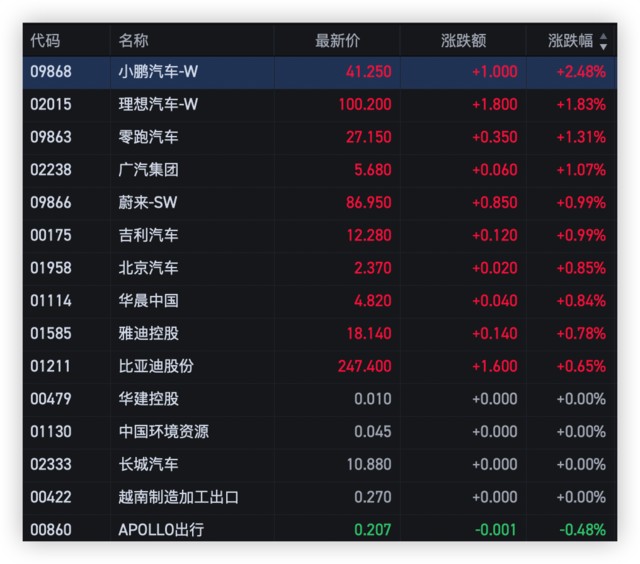Open 理想汽车-W stock name
The height and width of the screenshot is (564, 640).
[x=159, y=104]
